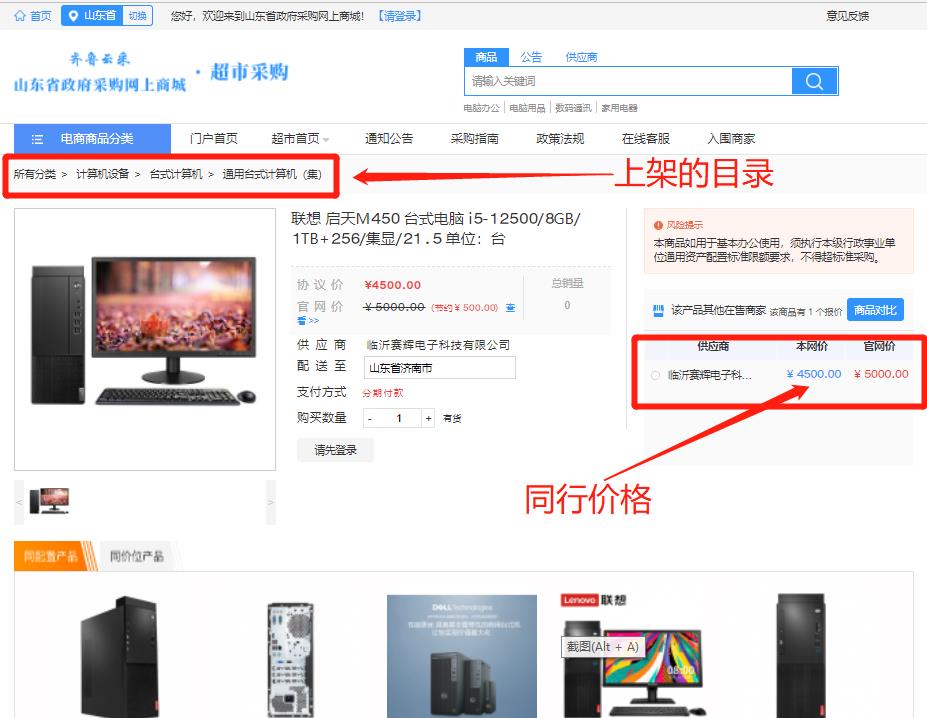Click the 电商商品分类 list menu icon

coord(37,139)
